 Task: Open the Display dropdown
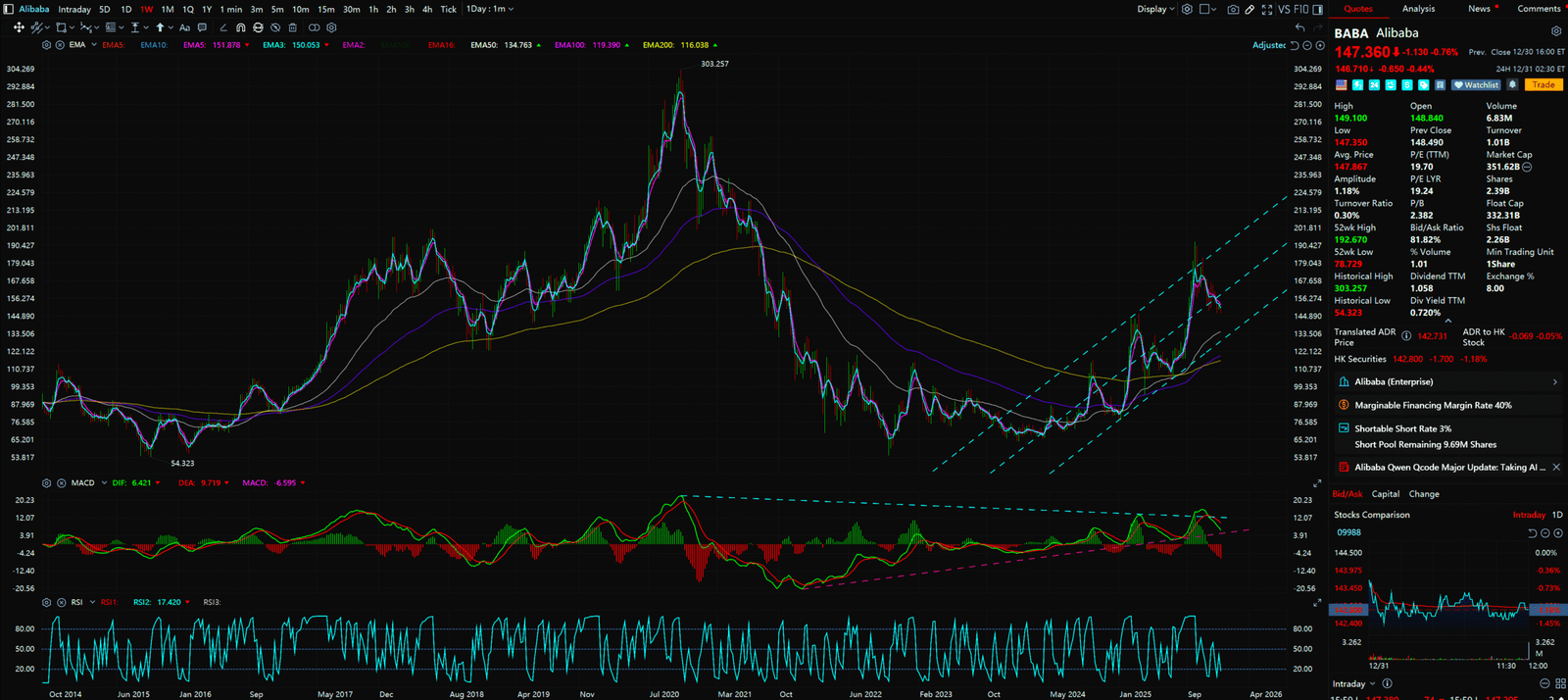click(x=1155, y=9)
